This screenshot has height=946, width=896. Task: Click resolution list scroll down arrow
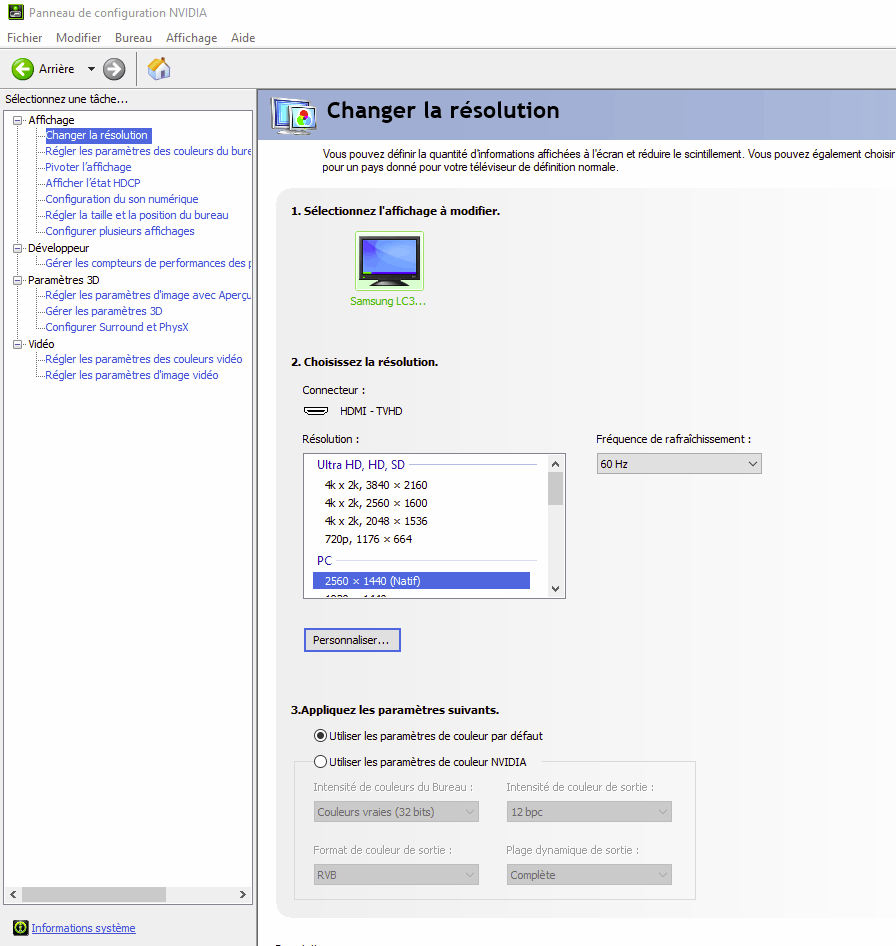(555, 589)
